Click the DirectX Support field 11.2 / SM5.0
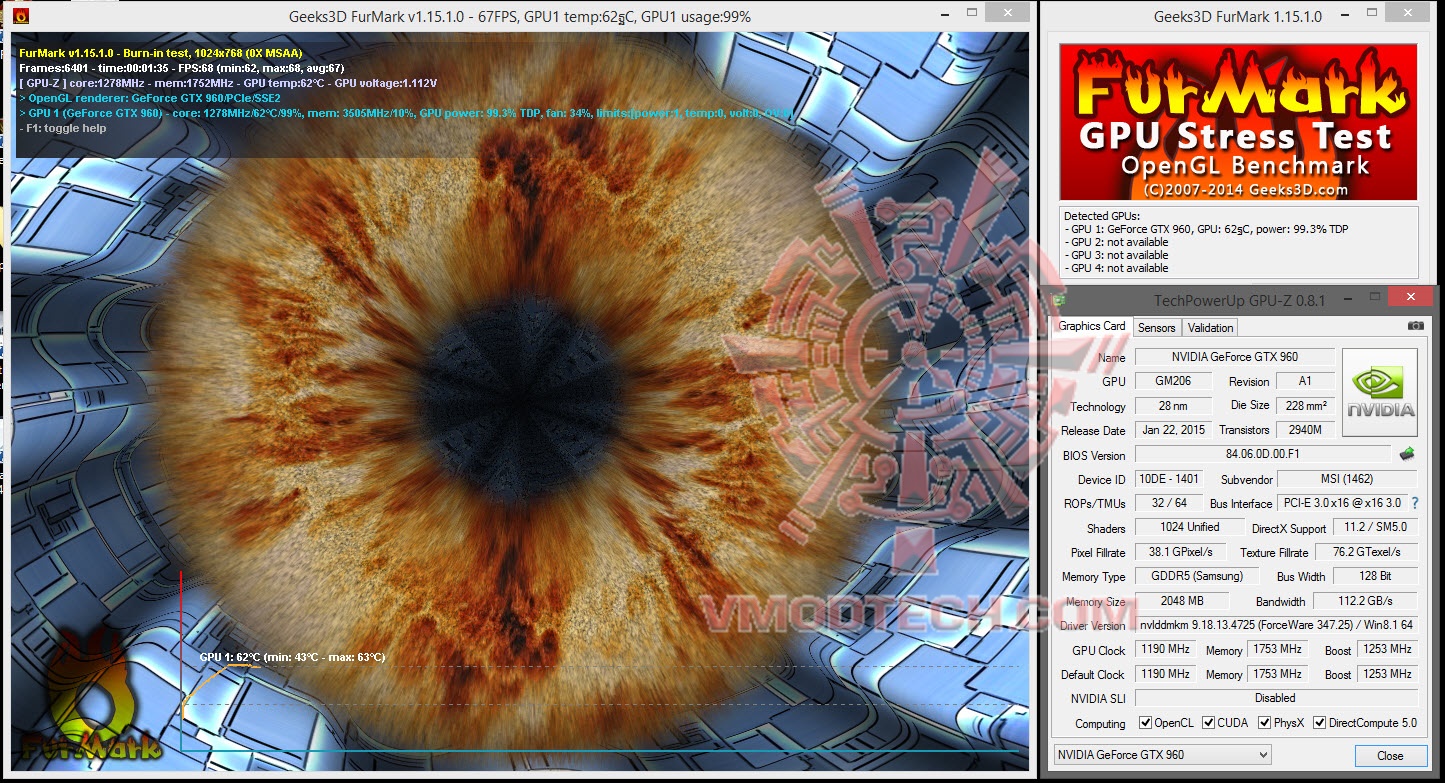This screenshot has height=783, width=1445. [x=1375, y=528]
